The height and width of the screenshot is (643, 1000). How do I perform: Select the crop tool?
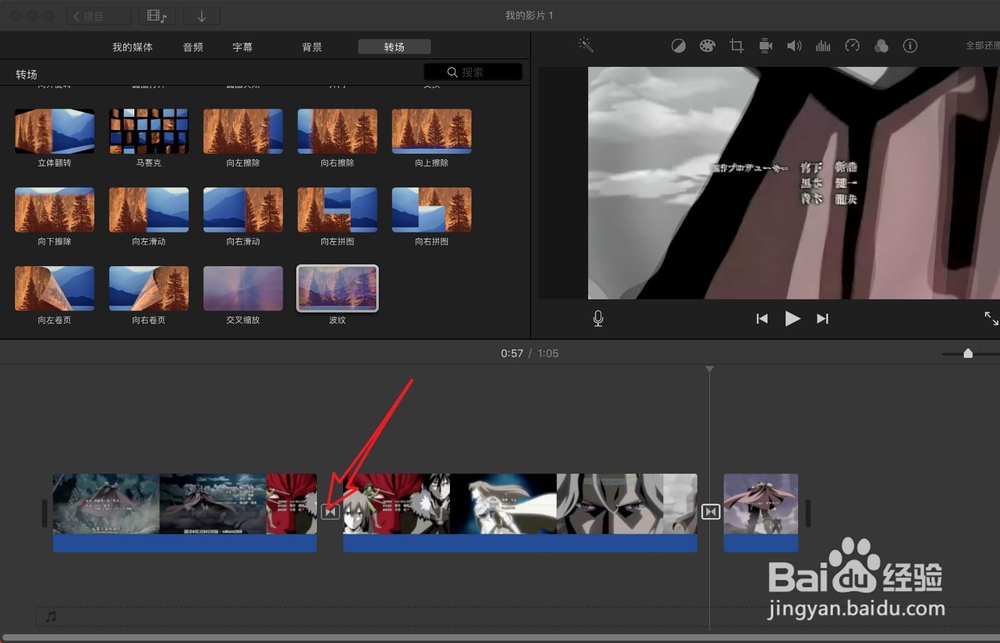click(737, 46)
